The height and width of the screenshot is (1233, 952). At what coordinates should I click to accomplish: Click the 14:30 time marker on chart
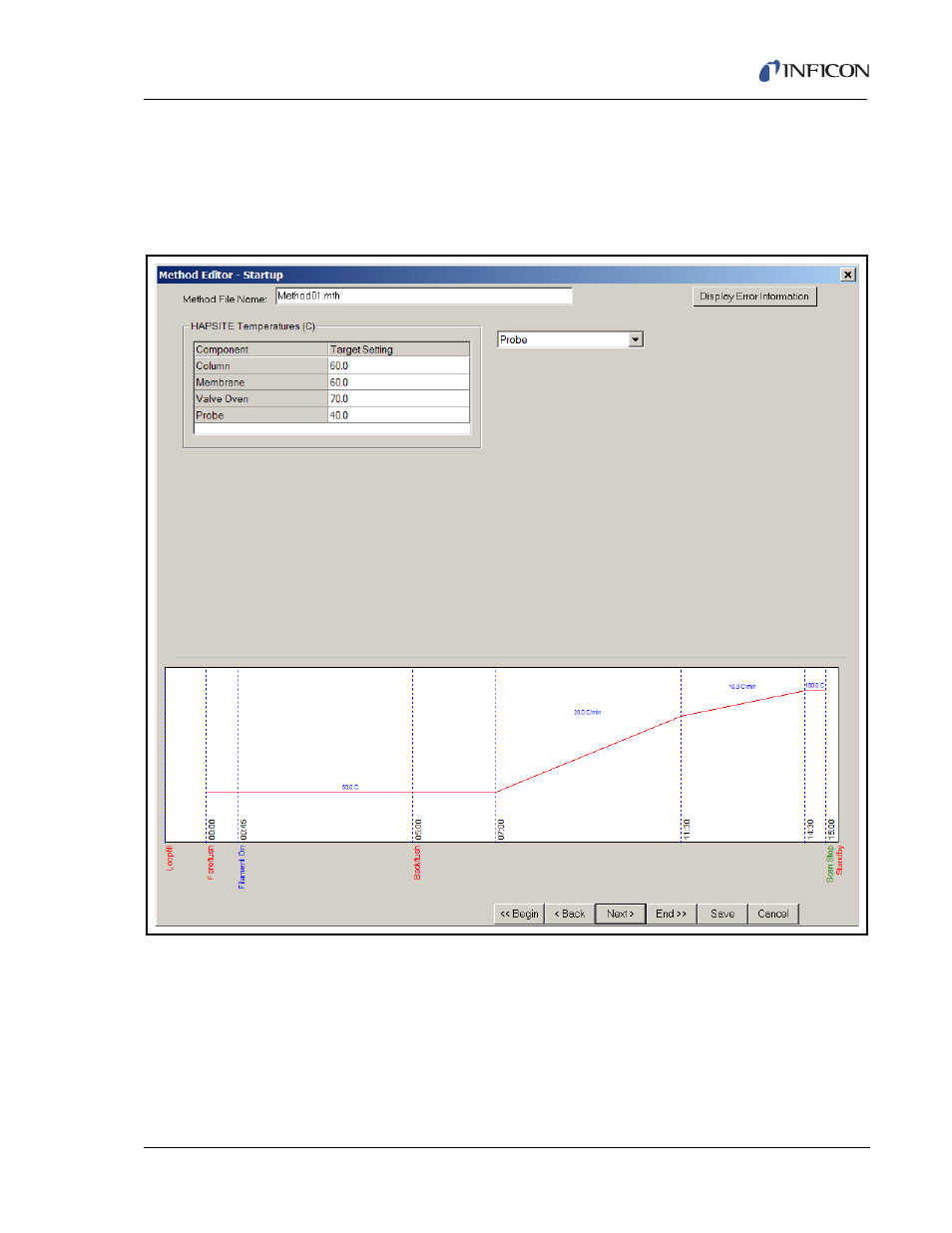point(810,830)
